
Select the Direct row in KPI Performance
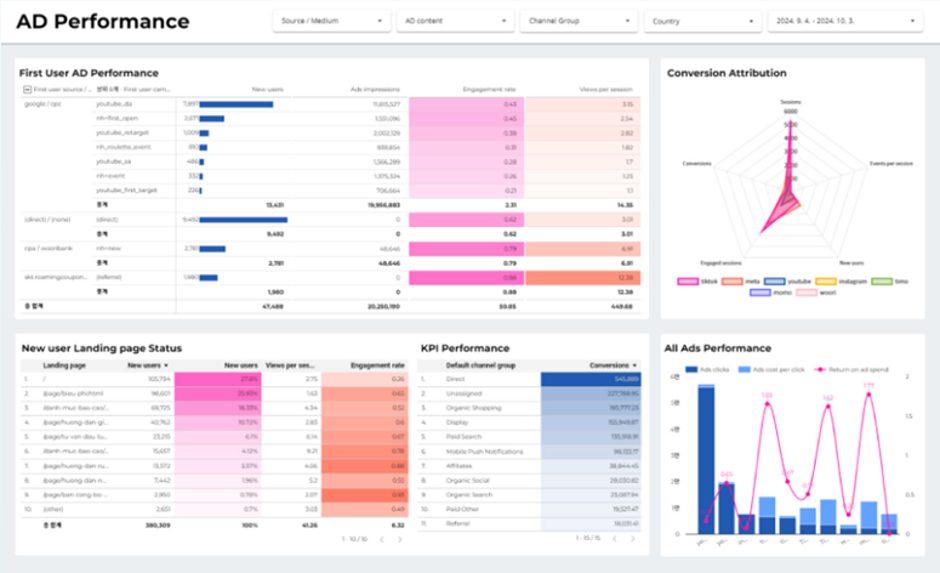(x=529, y=379)
